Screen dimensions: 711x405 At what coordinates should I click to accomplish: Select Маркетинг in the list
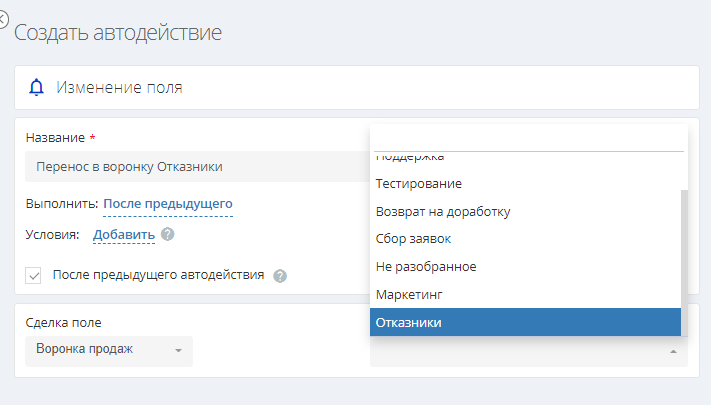click(409, 295)
